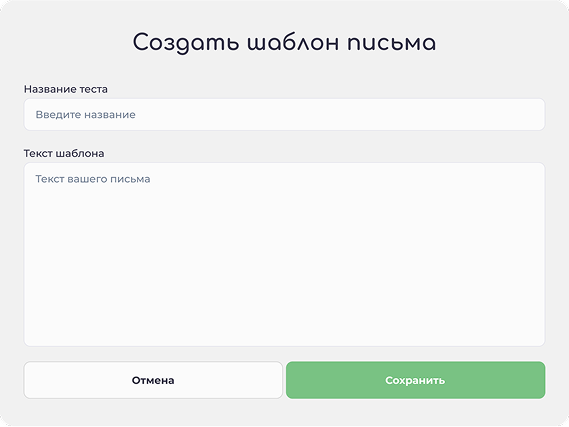Focus the 'Текст вашего письма' text area
Screen dimensions: 569x427
pyautogui.click(x=284, y=254)
